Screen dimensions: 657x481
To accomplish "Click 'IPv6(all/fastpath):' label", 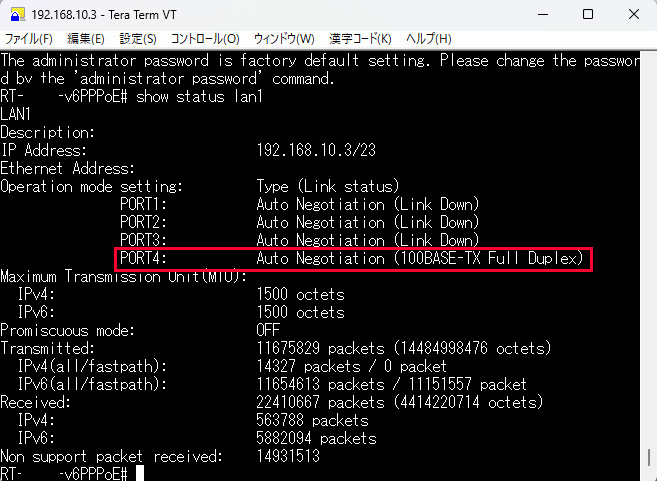I will click(x=92, y=385).
